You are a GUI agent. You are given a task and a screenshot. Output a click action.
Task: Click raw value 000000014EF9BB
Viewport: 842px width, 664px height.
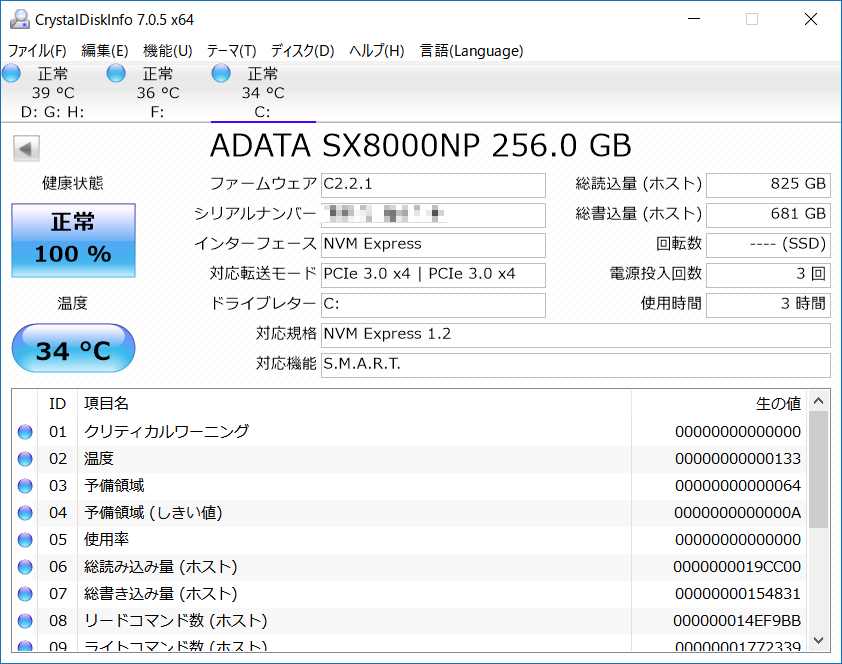737,621
